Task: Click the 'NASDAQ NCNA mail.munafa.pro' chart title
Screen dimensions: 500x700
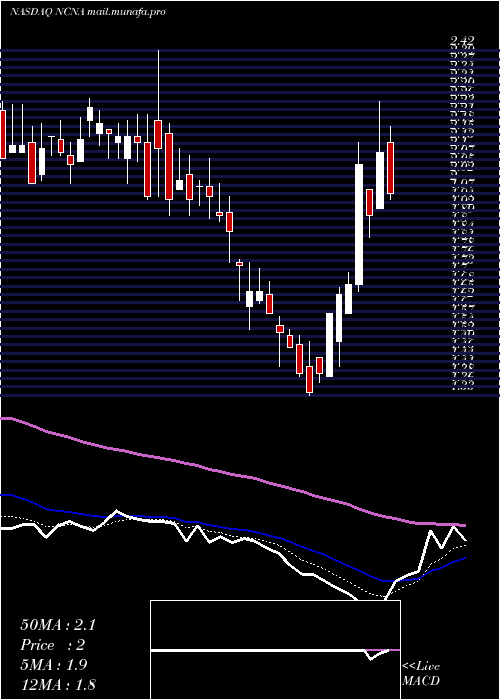Action: 88,12
